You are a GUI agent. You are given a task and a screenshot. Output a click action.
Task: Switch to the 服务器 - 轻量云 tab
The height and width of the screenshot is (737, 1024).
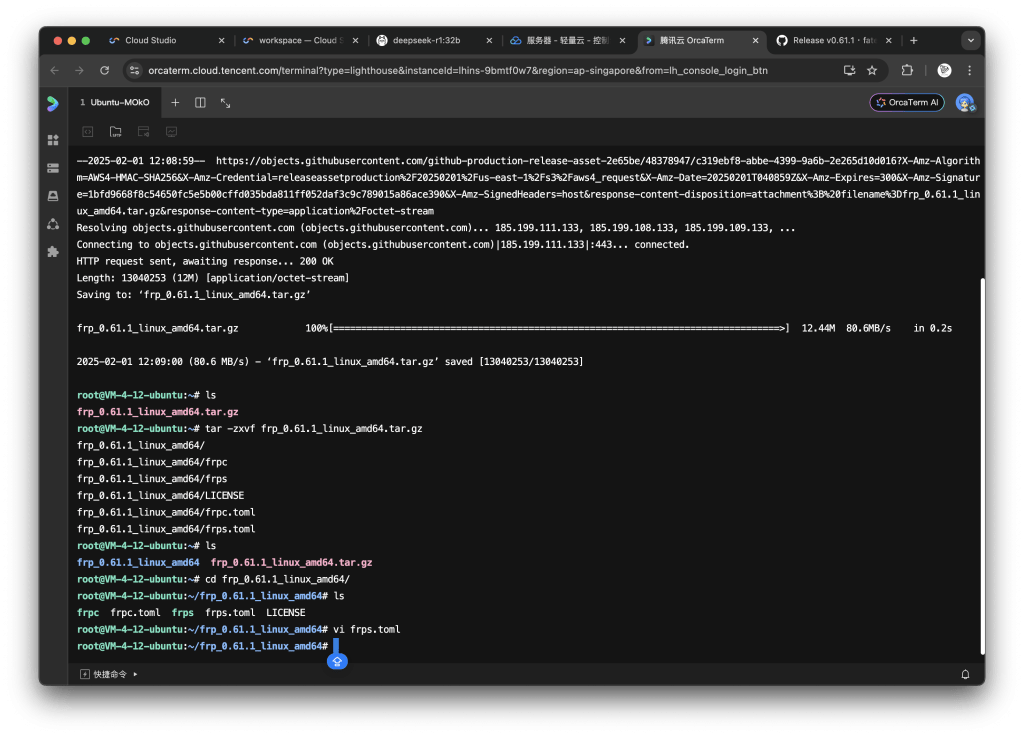coord(567,40)
